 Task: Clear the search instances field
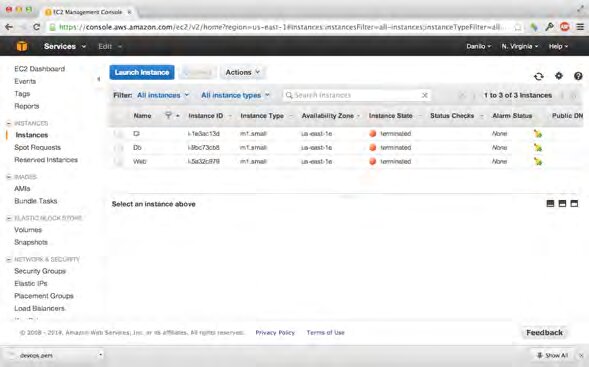coord(424,95)
